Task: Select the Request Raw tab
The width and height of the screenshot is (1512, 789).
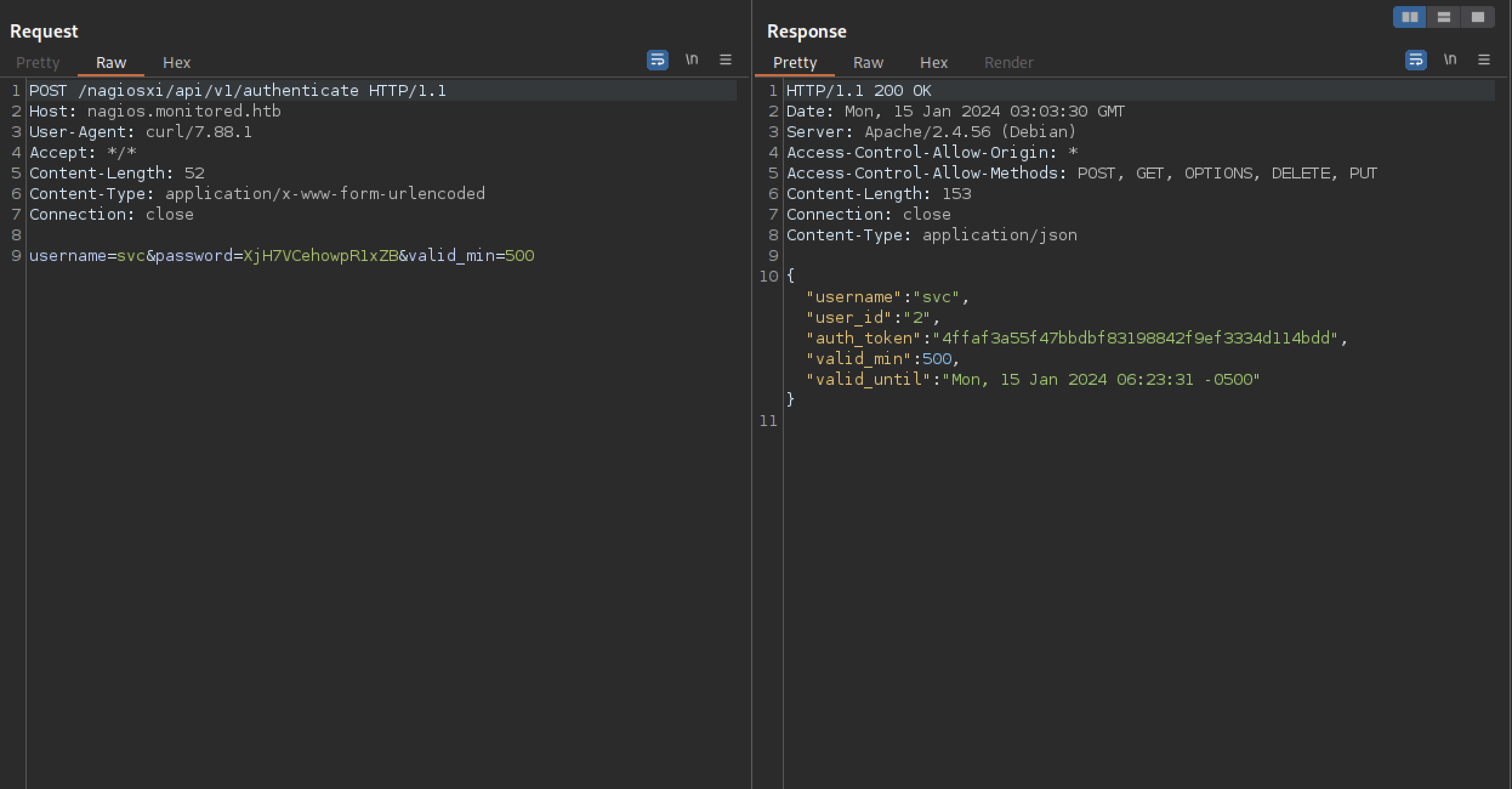Action: click(111, 63)
